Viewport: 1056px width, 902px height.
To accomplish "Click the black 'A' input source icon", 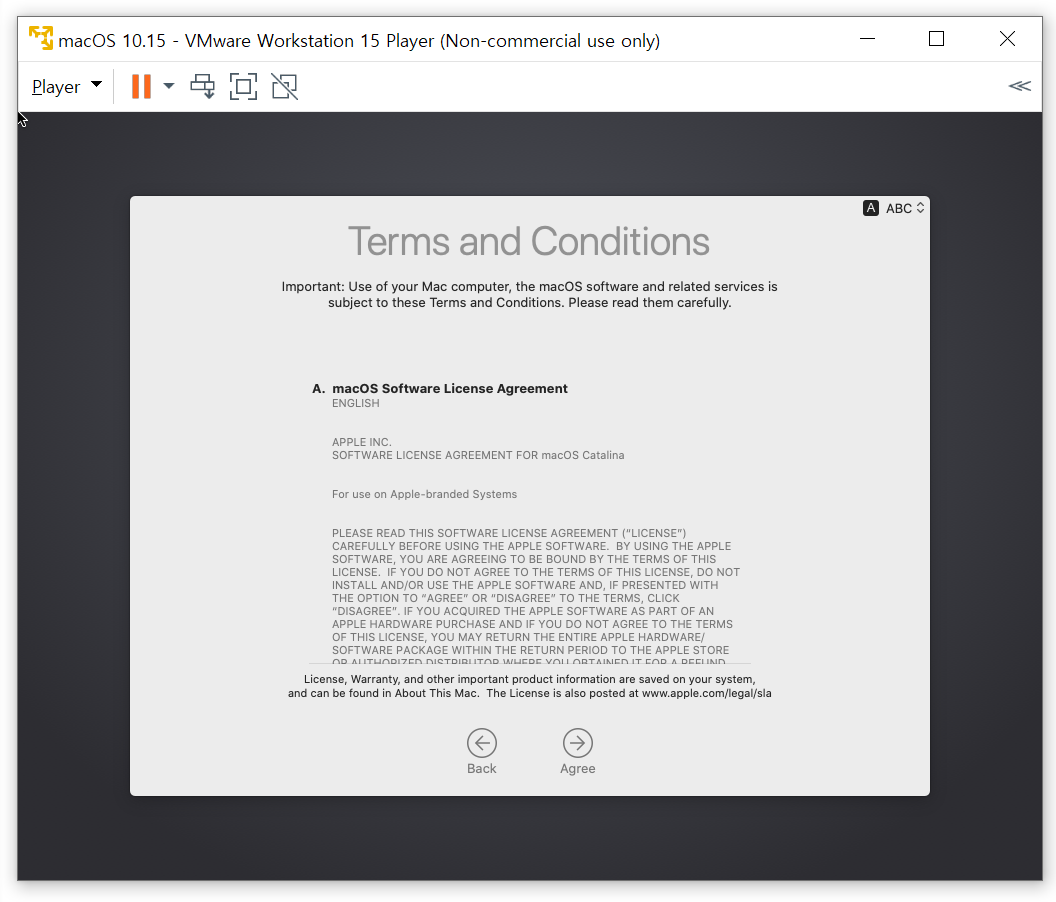I will pos(871,208).
